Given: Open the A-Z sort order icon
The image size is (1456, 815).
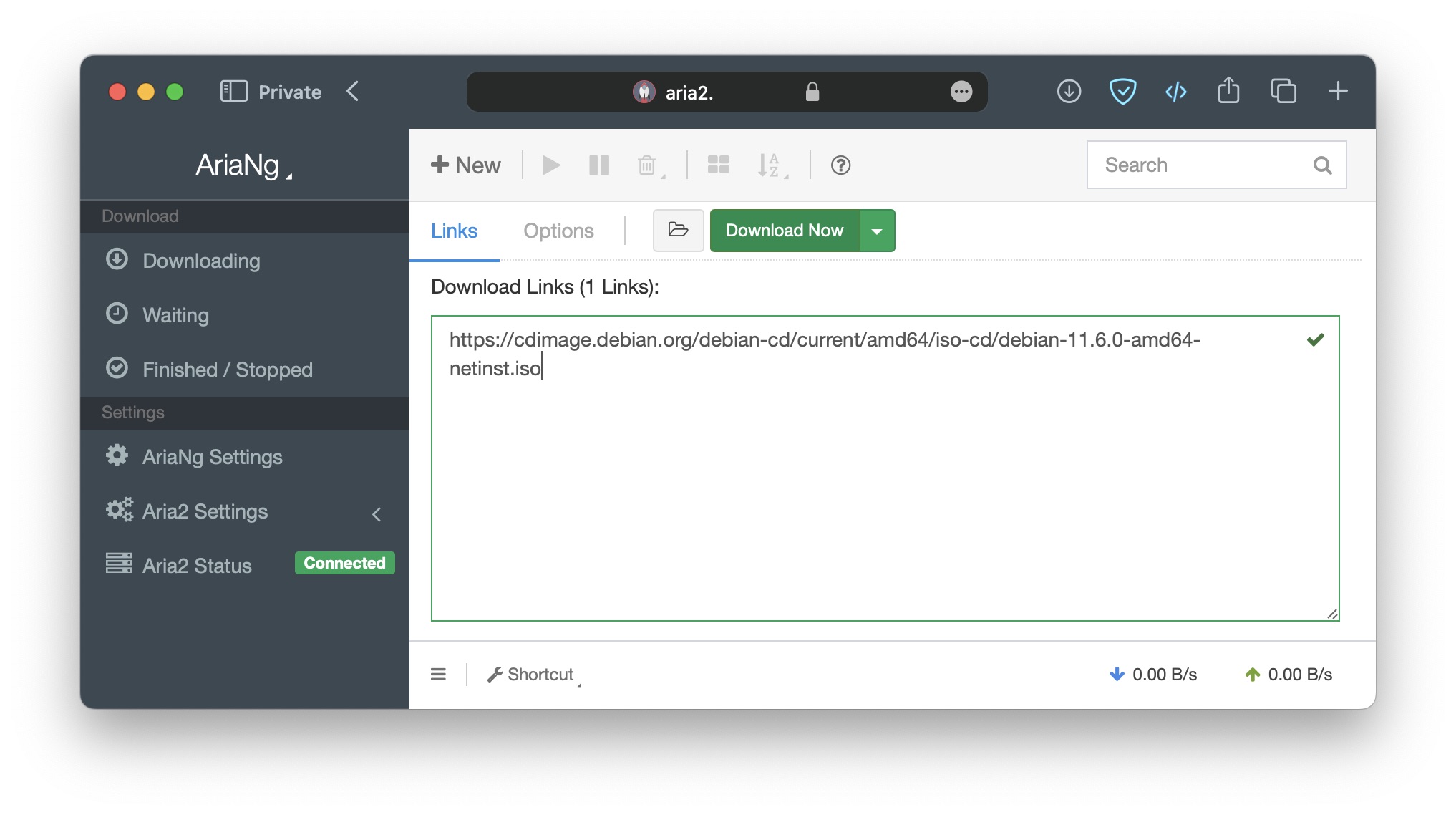Looking at the screenshot, I should coord(770,165).
